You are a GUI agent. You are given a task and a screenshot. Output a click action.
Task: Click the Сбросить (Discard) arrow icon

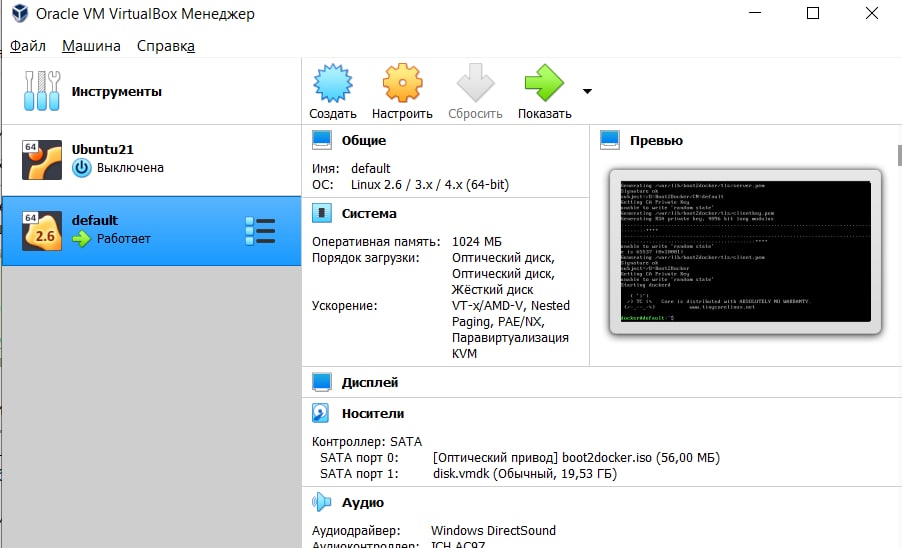[475, 83]
